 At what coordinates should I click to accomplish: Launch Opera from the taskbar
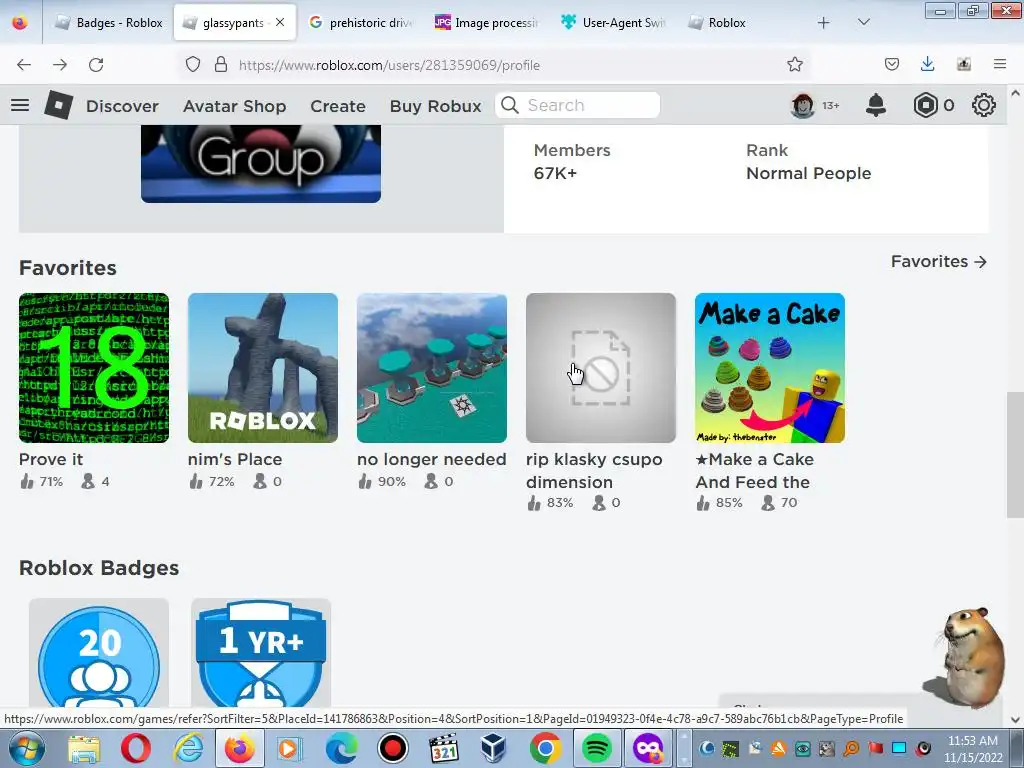pos(135,748)
